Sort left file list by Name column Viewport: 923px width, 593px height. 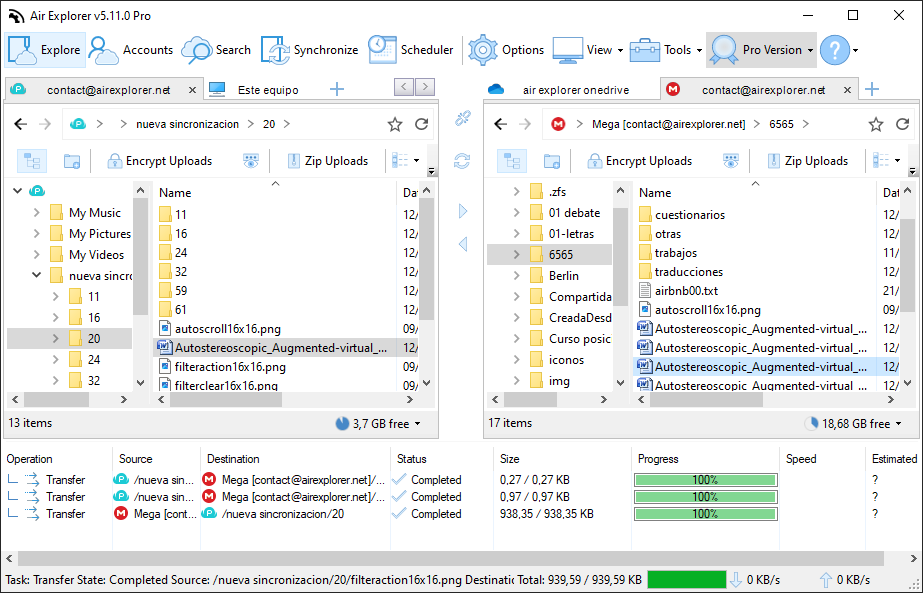(275, 193)
